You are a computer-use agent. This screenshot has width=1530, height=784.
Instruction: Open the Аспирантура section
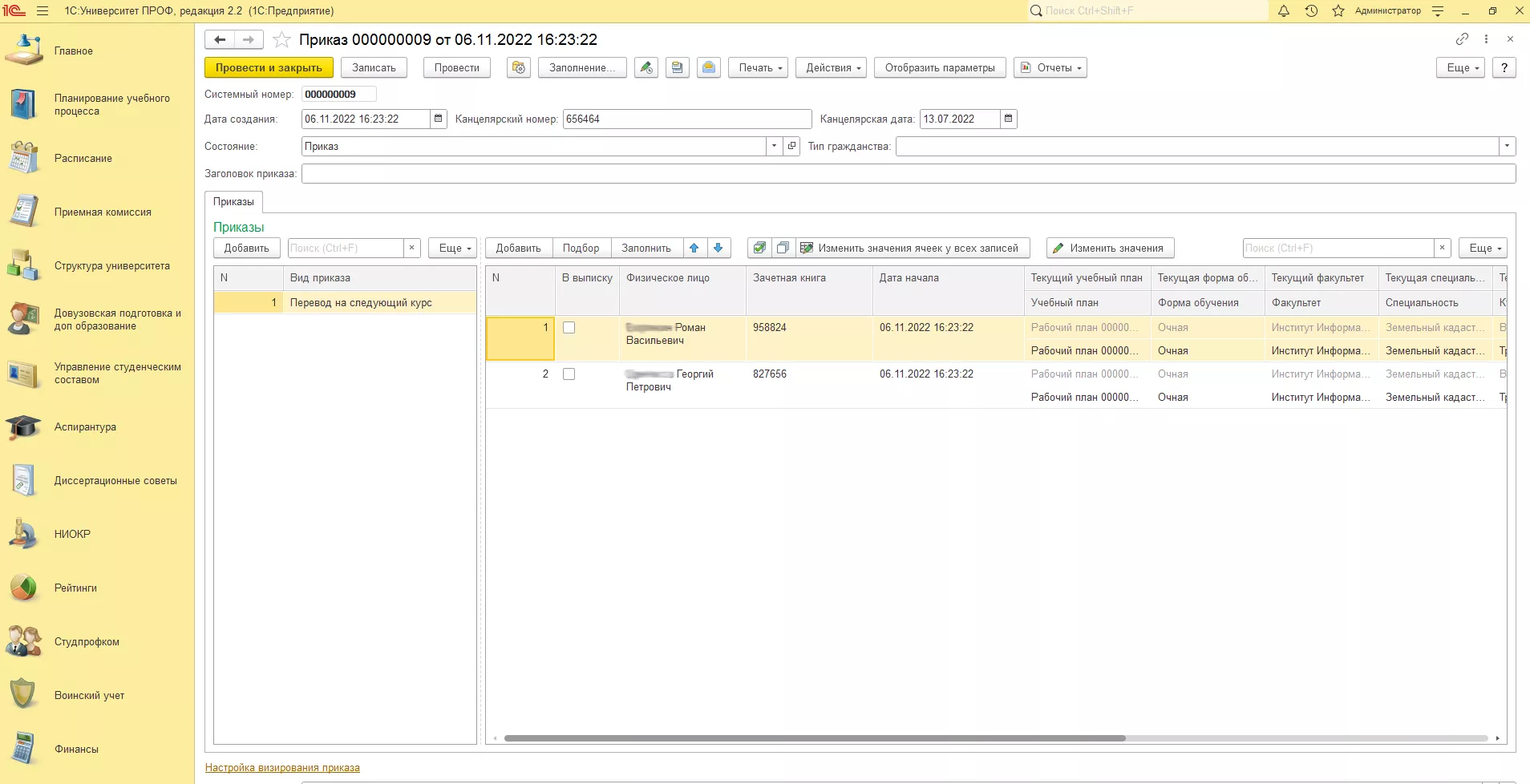(x=85, y=426)
